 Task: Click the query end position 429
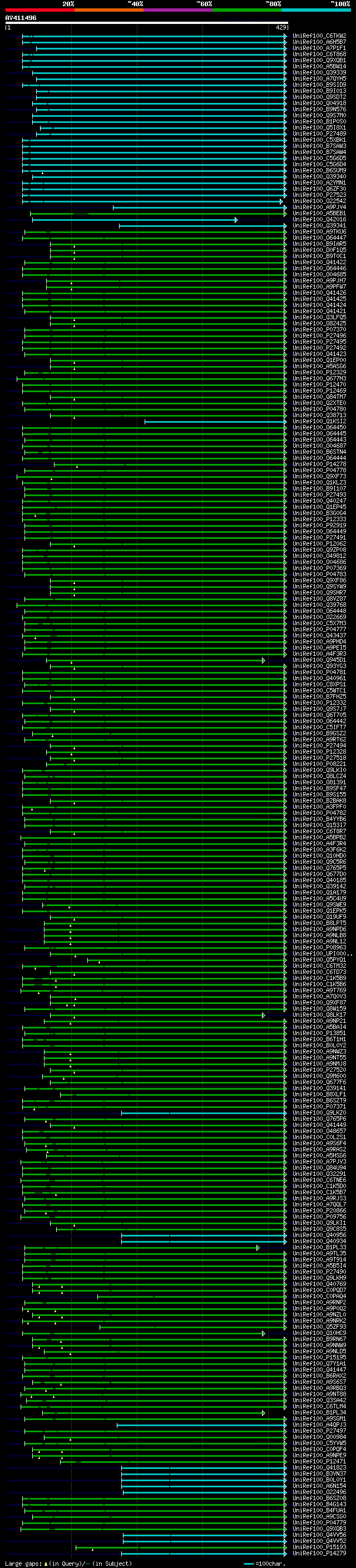pos(281,27)
